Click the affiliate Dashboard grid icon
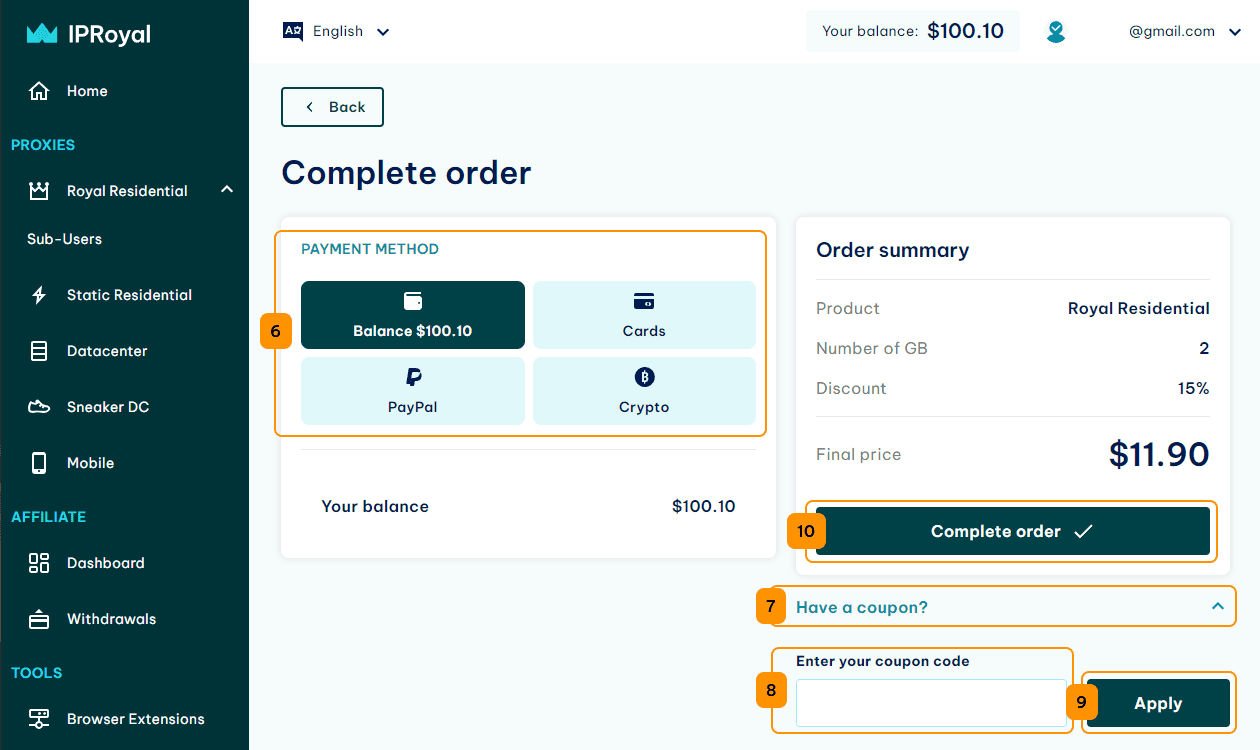 (39, 563)
